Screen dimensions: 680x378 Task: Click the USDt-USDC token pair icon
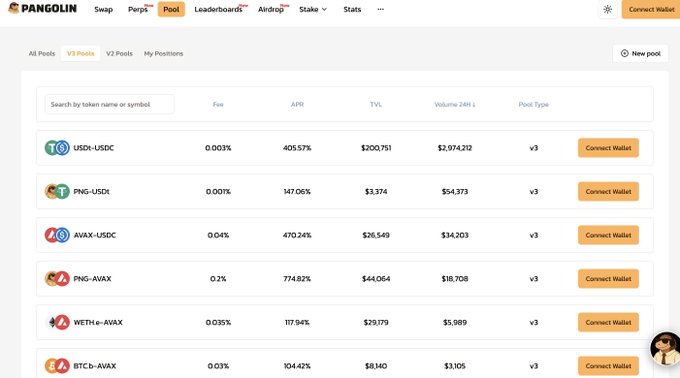point(57,148)
